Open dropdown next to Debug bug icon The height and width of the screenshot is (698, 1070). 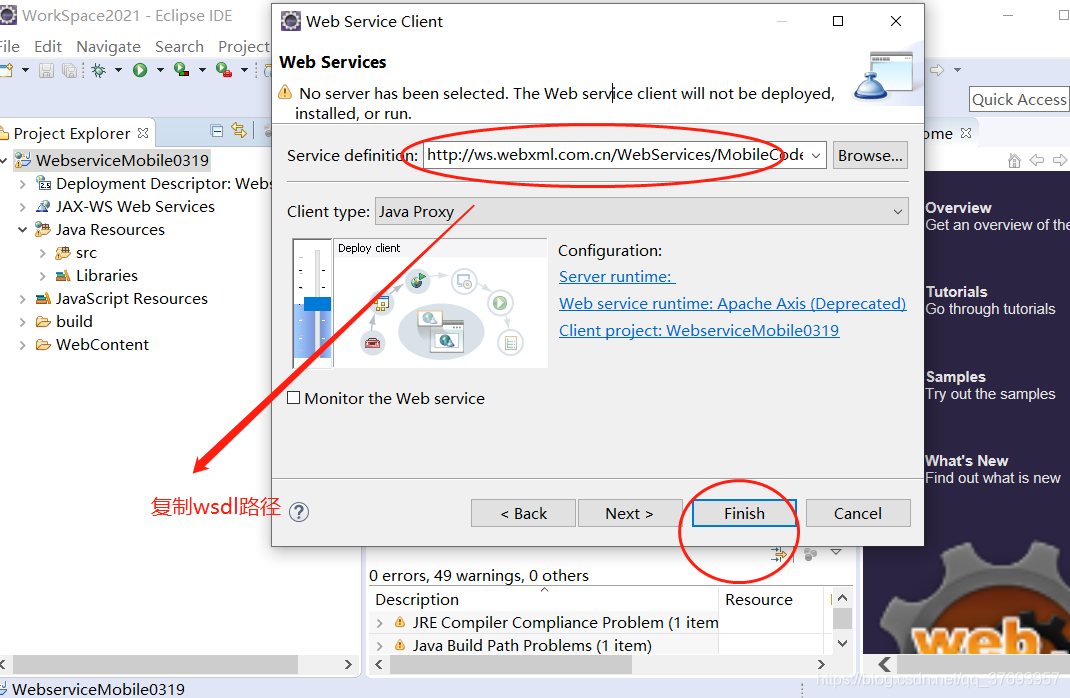[x=118, y=70]
